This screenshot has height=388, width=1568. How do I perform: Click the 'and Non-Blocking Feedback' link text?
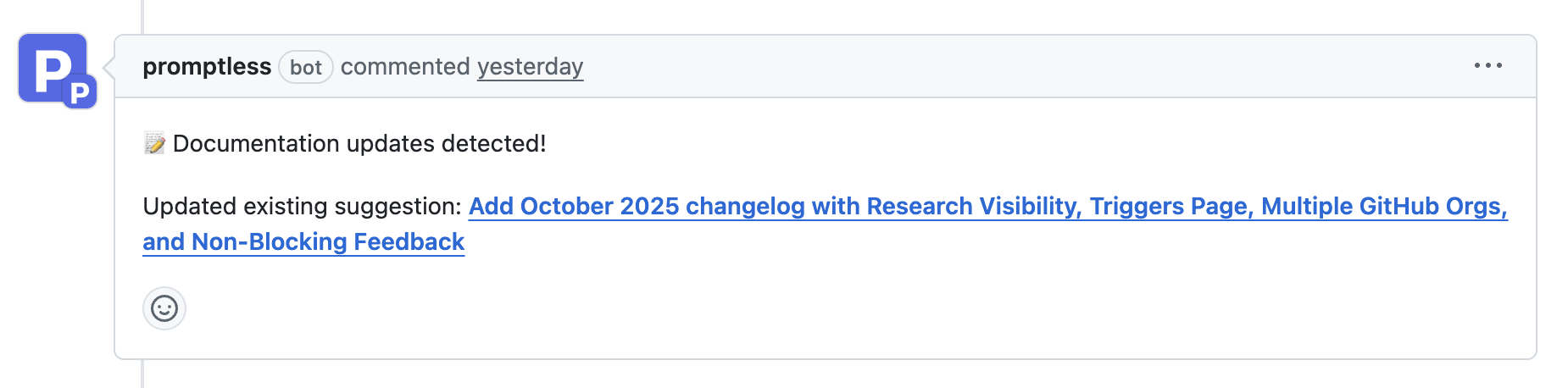click(x=303, y=242)
